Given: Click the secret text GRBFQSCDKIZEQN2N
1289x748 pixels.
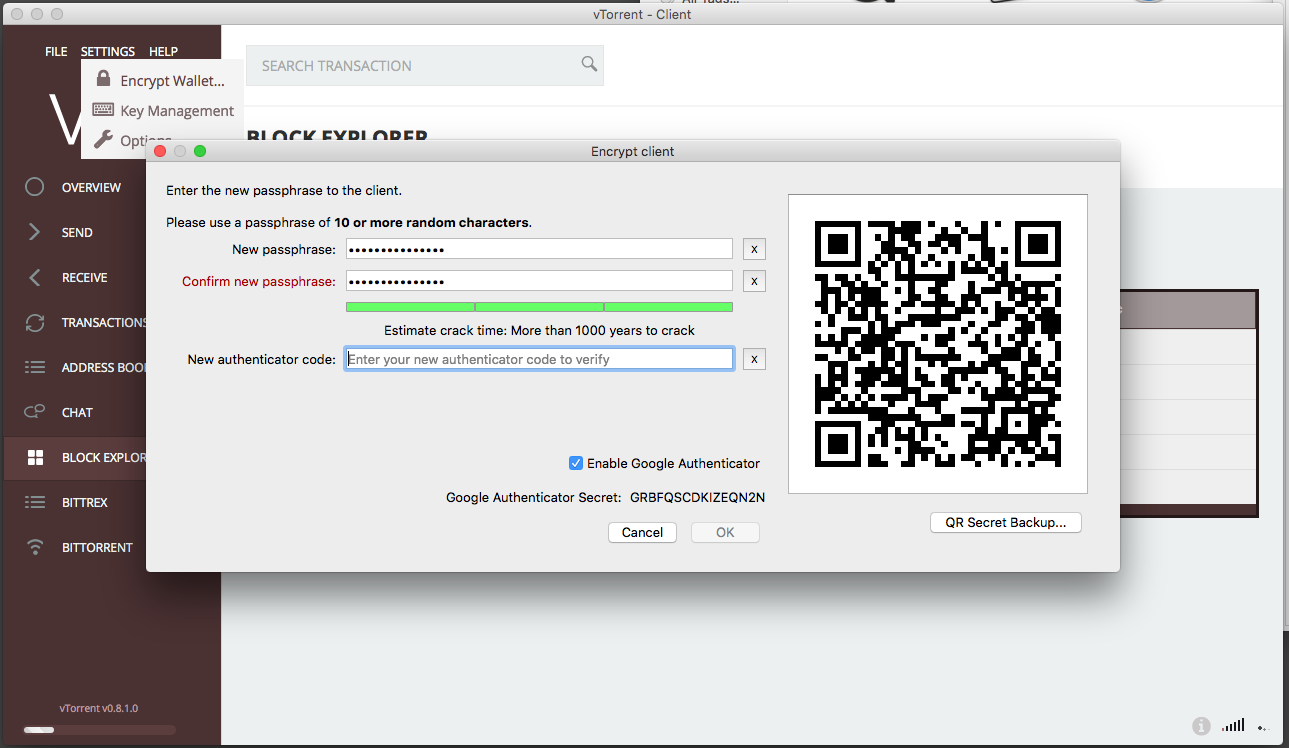Looking at the screenshot, I should coord(697,497).
